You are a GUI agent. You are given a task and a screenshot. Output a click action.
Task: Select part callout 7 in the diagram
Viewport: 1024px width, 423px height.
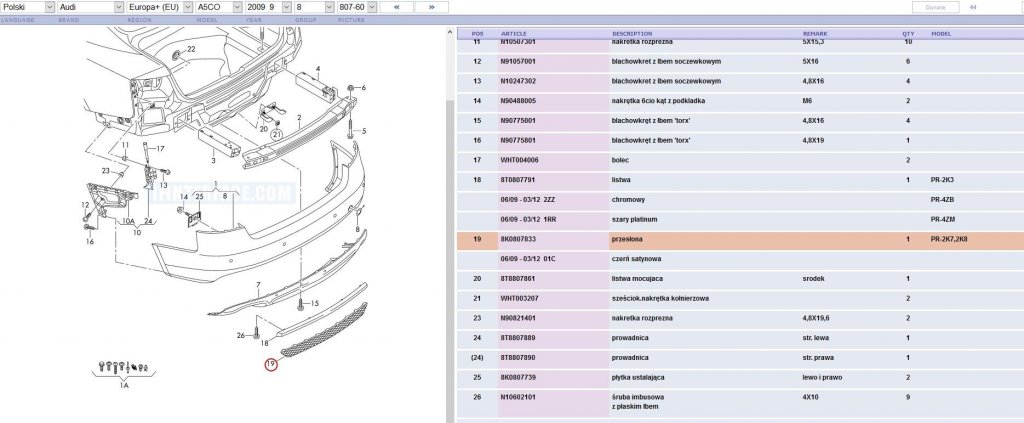click(x=258, y=285)
